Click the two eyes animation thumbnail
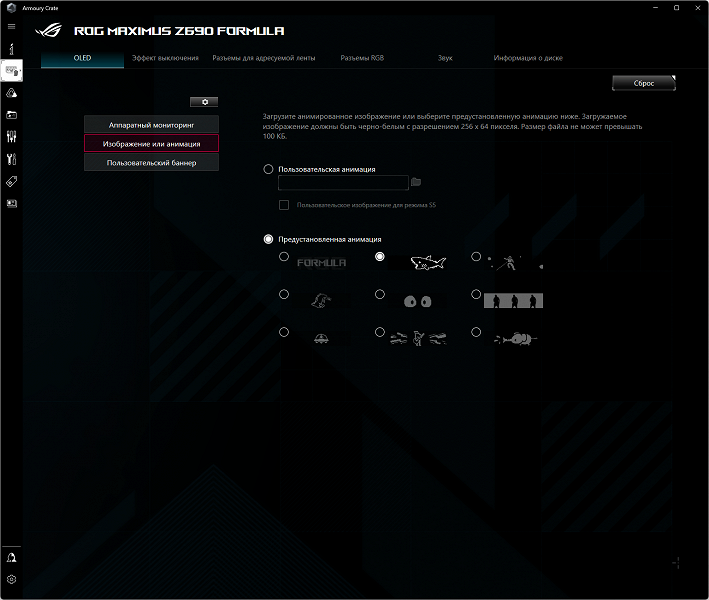This screenshot has width=709, height=600. [x=418, y=301]
